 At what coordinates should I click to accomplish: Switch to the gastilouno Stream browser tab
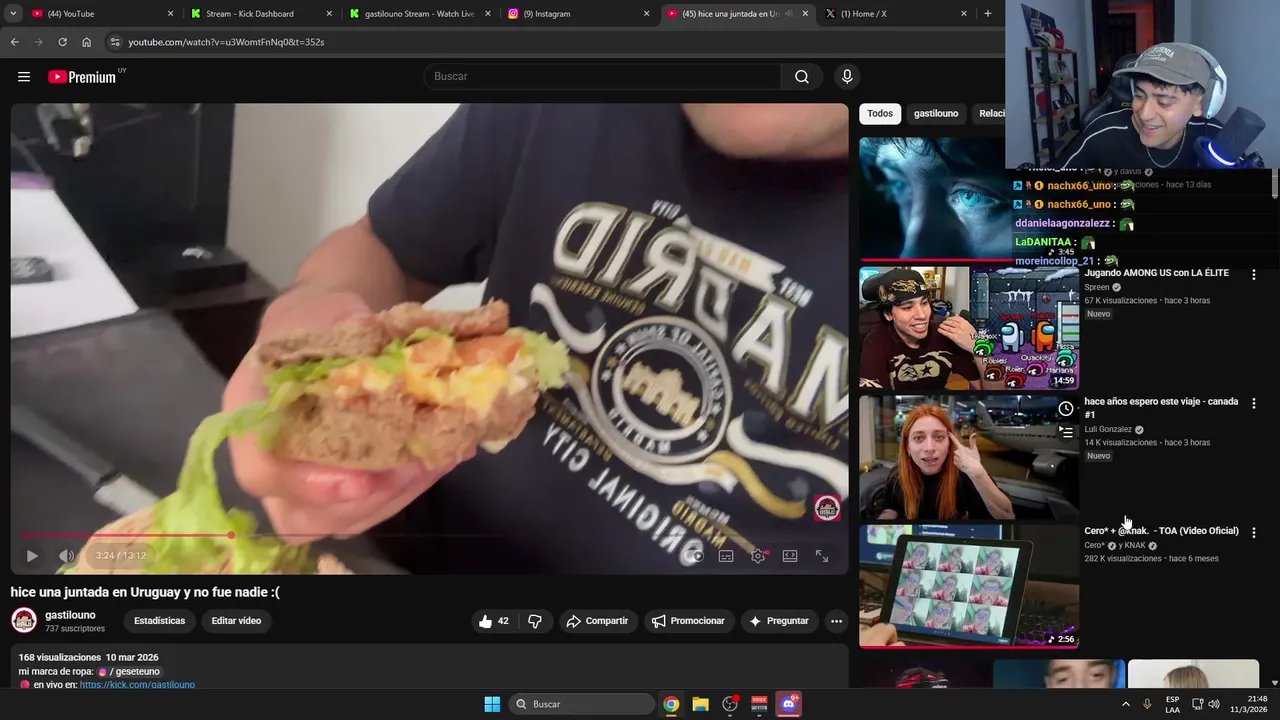[x=421, y=14]
